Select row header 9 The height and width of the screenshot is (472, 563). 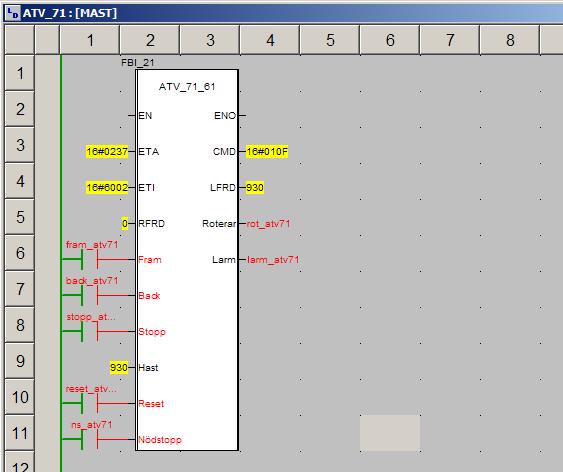20,361
